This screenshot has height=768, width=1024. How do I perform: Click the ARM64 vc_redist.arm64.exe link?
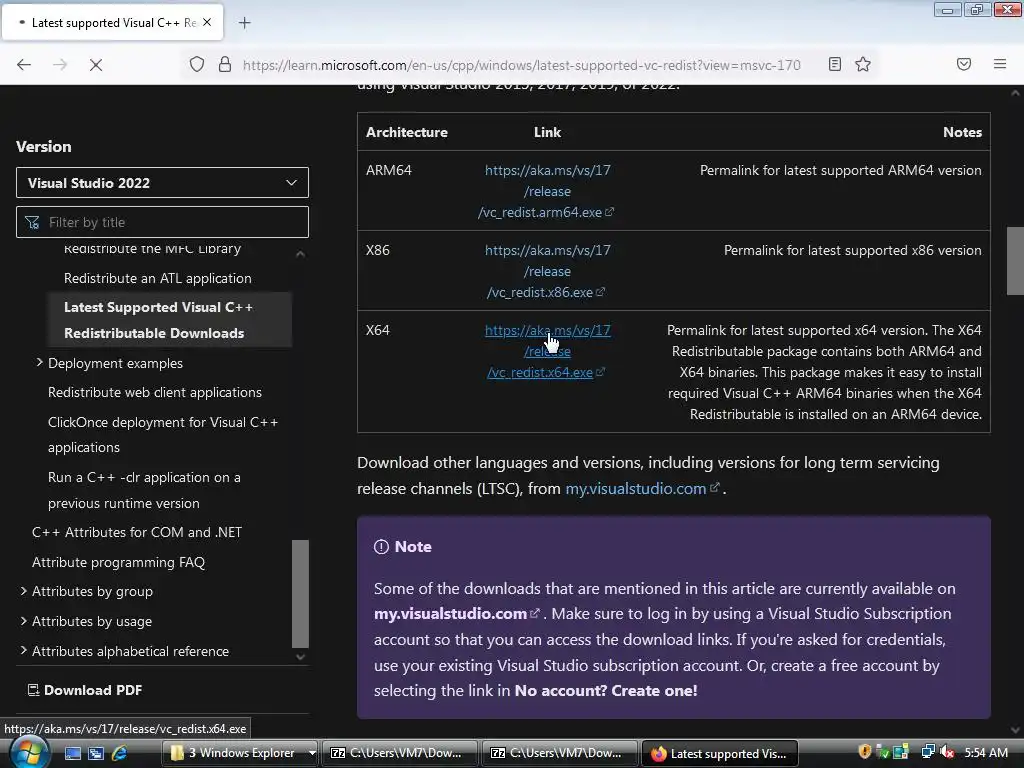[547, 191]
